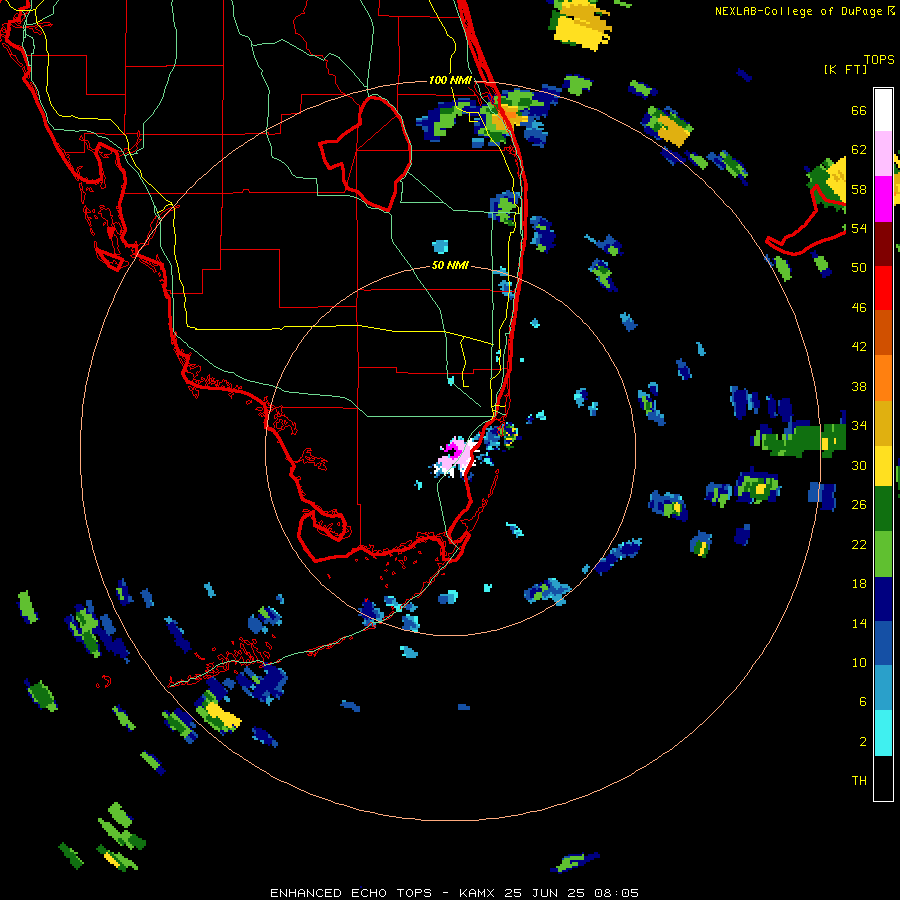900x900 pixels.
Task: Click the "66" legend value
Action: (x=859, y=111)
